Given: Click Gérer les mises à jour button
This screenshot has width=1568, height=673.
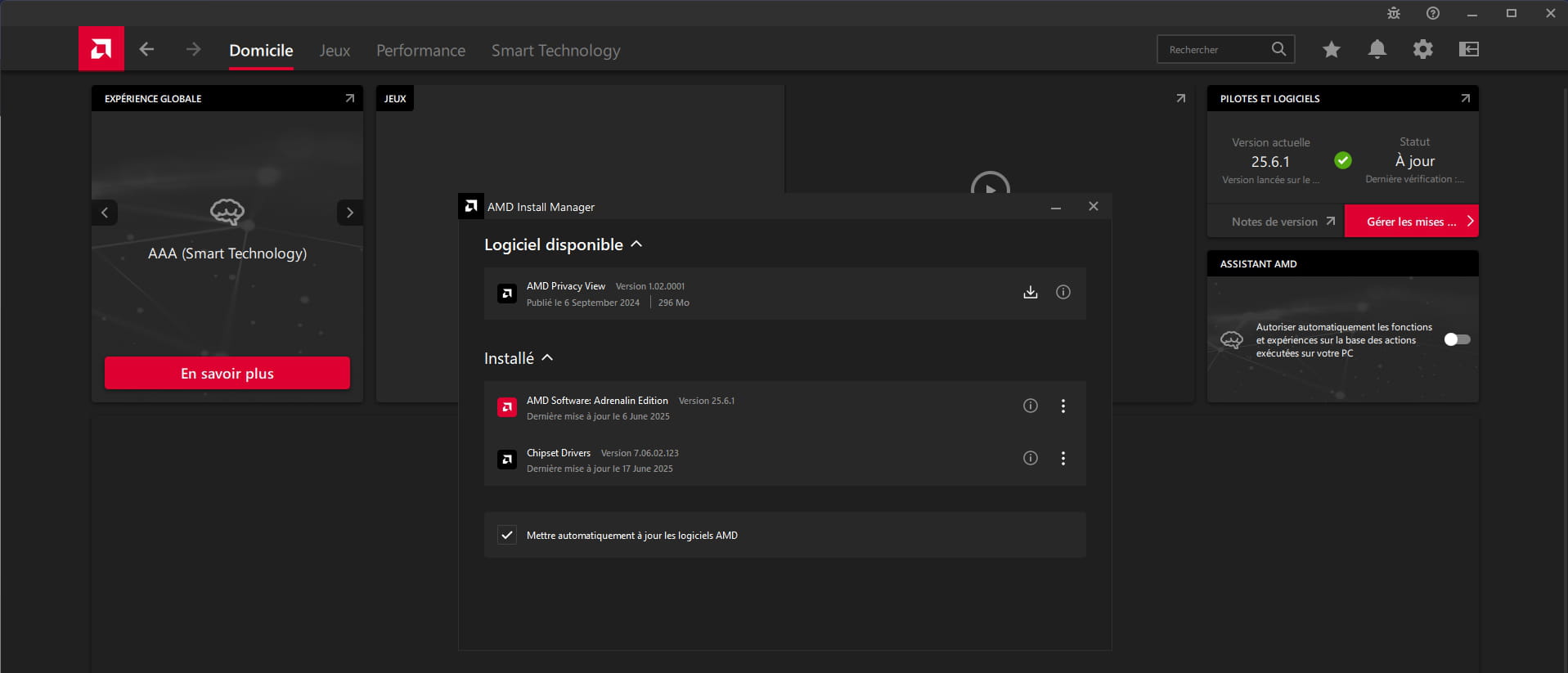Looking at the screenshot, I should tap(1412, 222).
